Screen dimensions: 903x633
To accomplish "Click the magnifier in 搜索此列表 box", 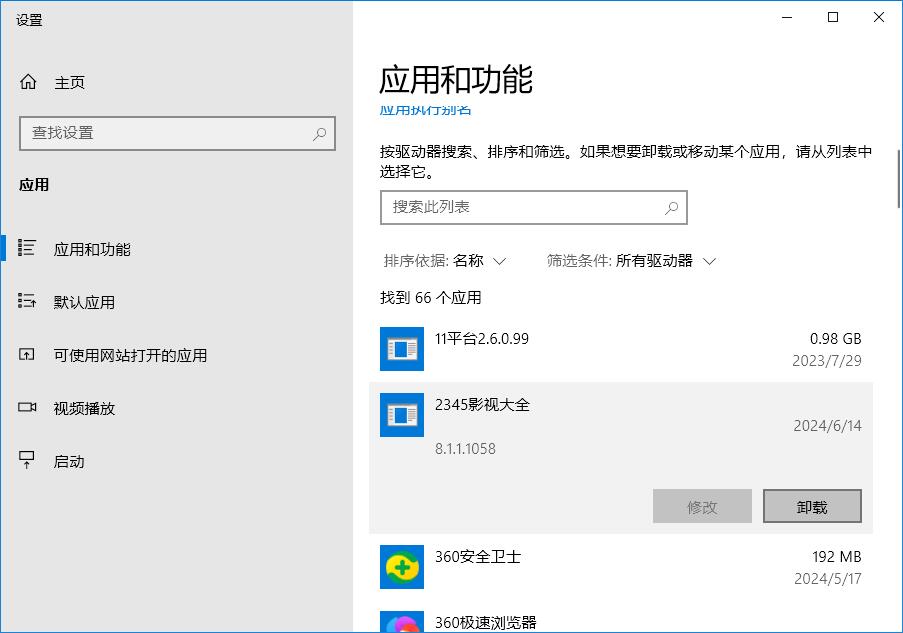I will point(671,208).
